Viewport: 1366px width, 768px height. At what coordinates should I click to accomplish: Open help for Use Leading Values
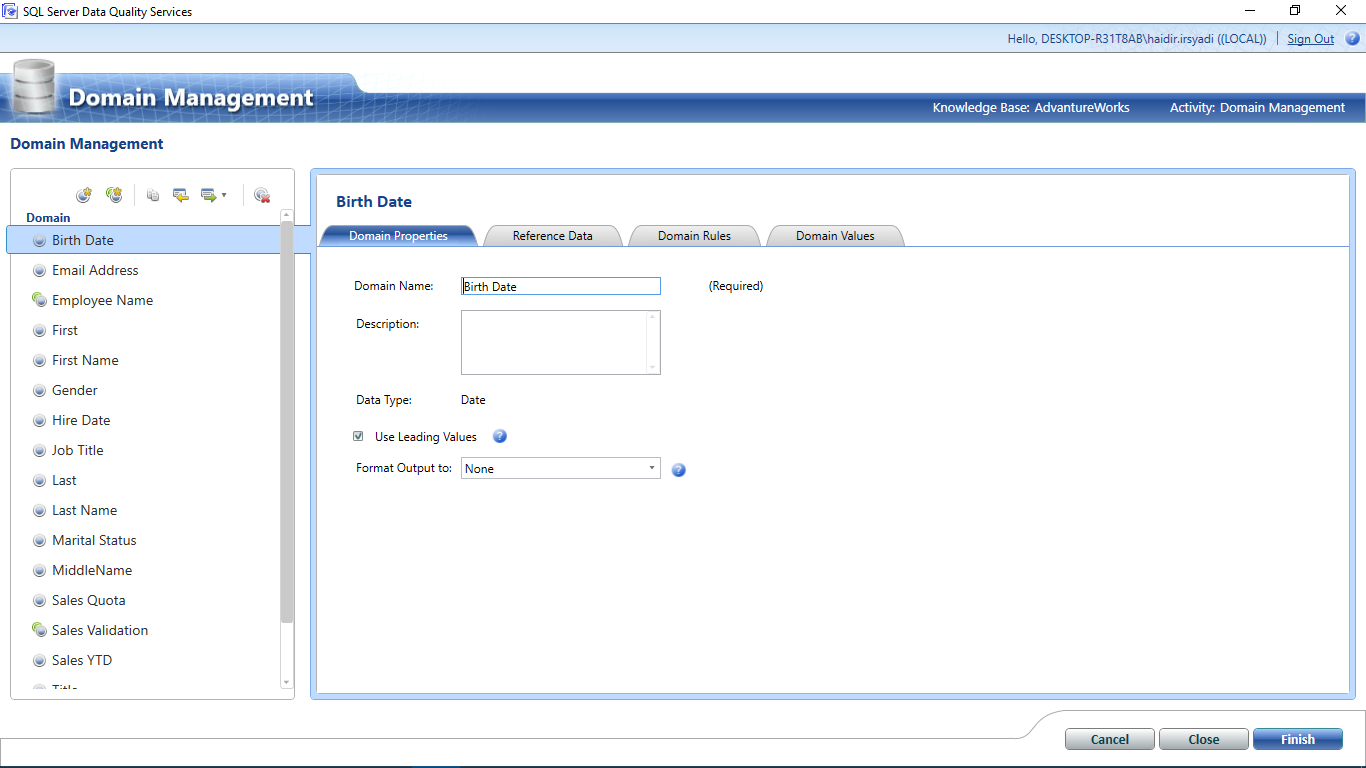(499, 436)
